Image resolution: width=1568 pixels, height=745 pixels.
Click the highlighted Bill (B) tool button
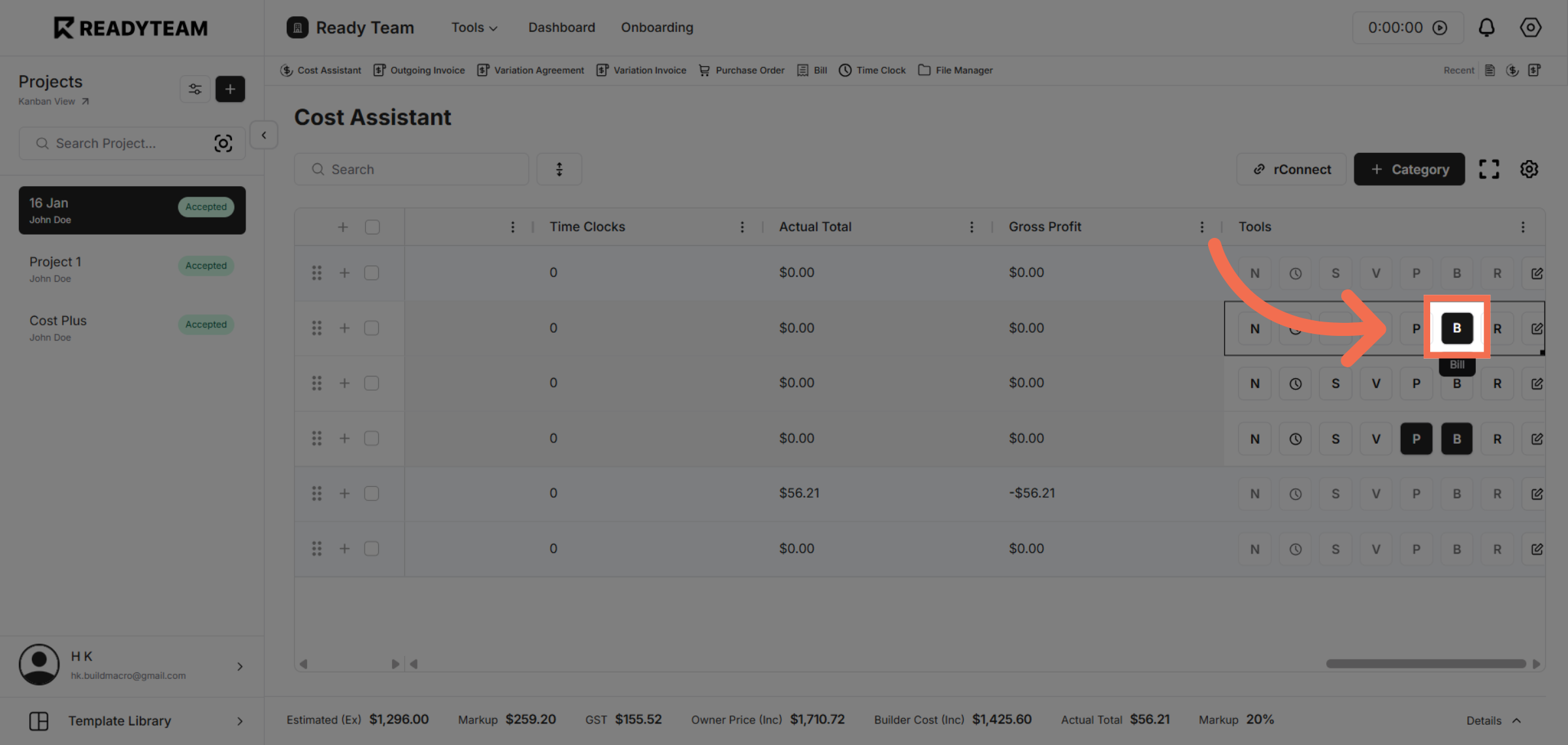[1456, 328]
